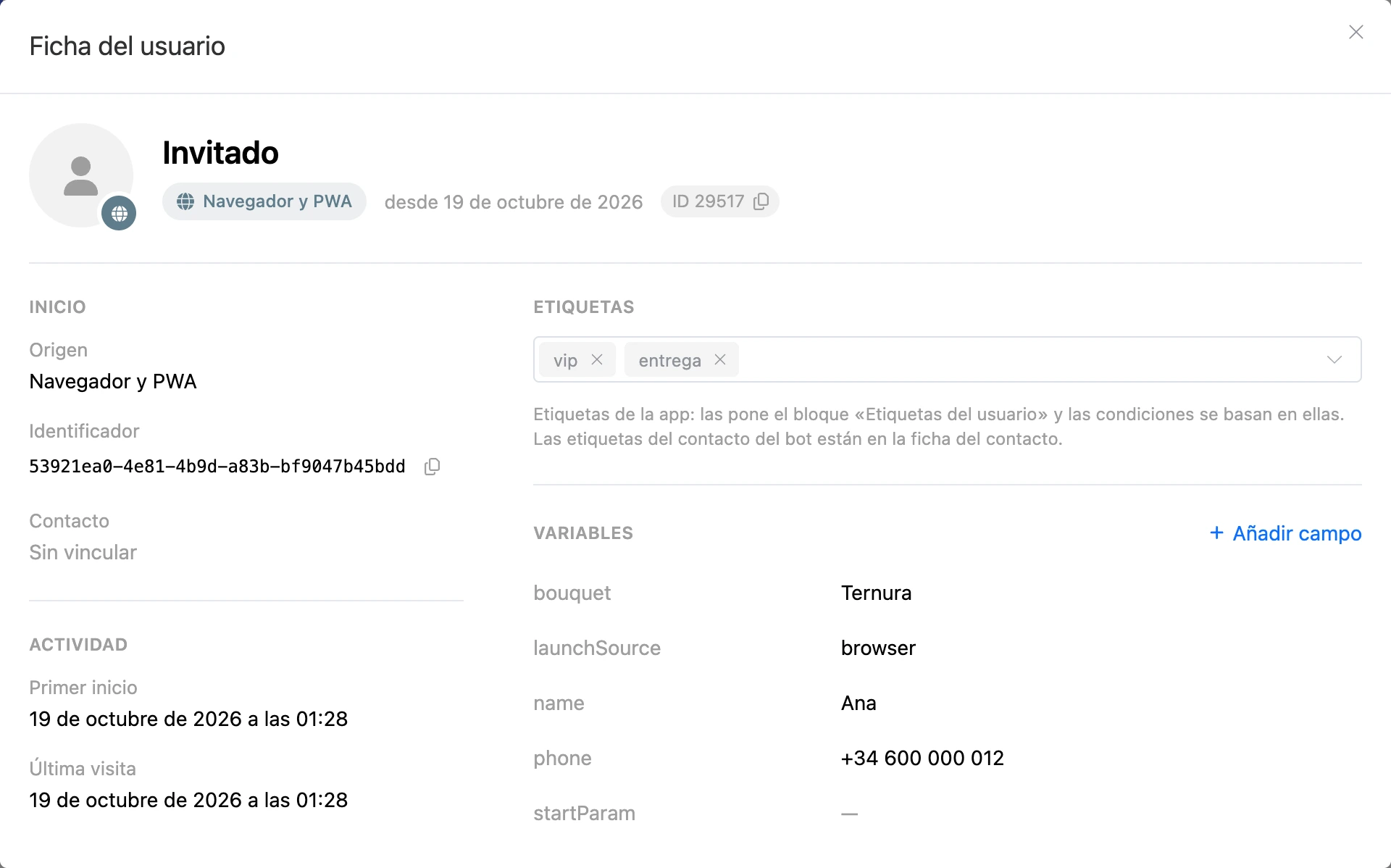Click bouquet value Ternura
Image resolution: width=1391 pixels, height=868 pixels.
(876, 593)
